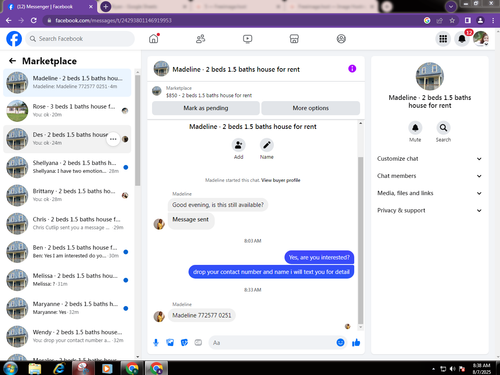Open more options dots on Des conversation
500x375 pixels.
(x=113, y=139)
